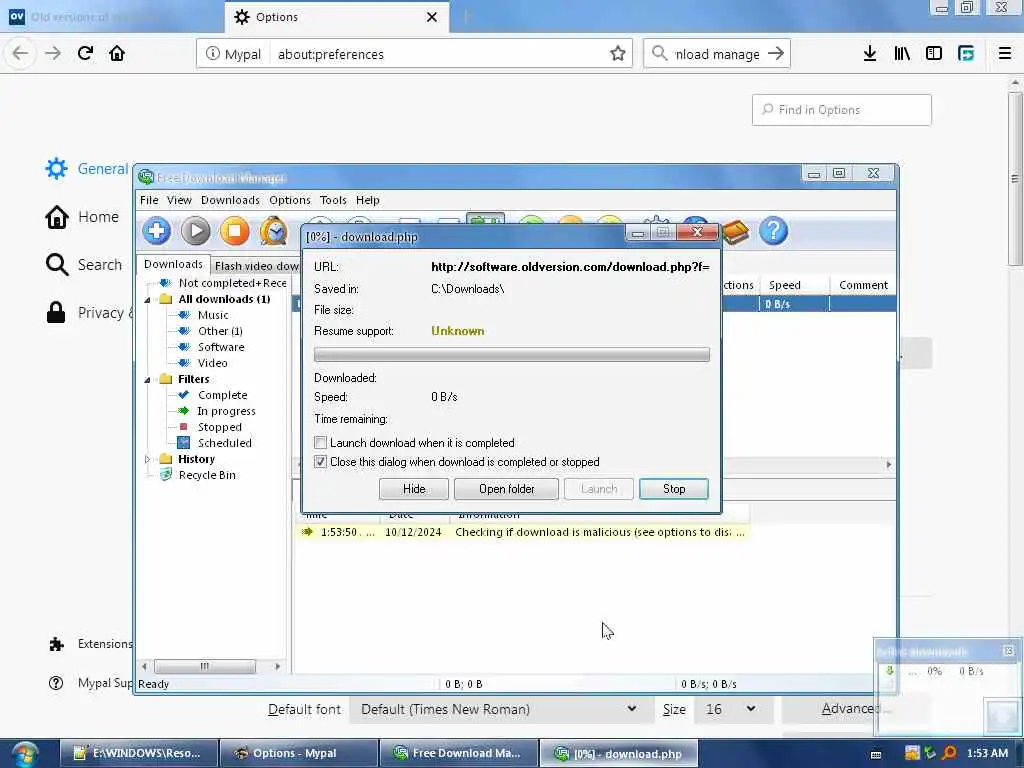This screenshot has width=1024, height=768.
Task: Switch to the Downloads tab
Action: click(x=173, y=264)
